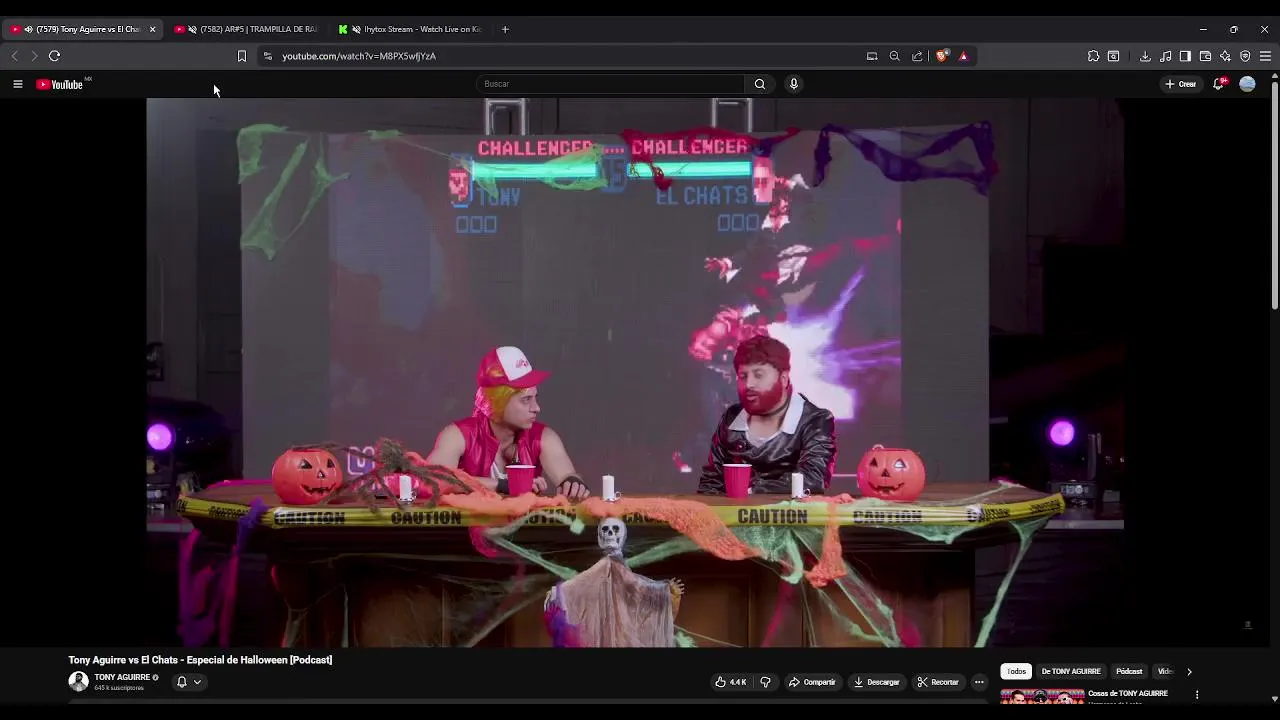The width and height of the screenshot is (1280, 720).
Task: Click the Recortar clip button
Action: click(938, 682)
